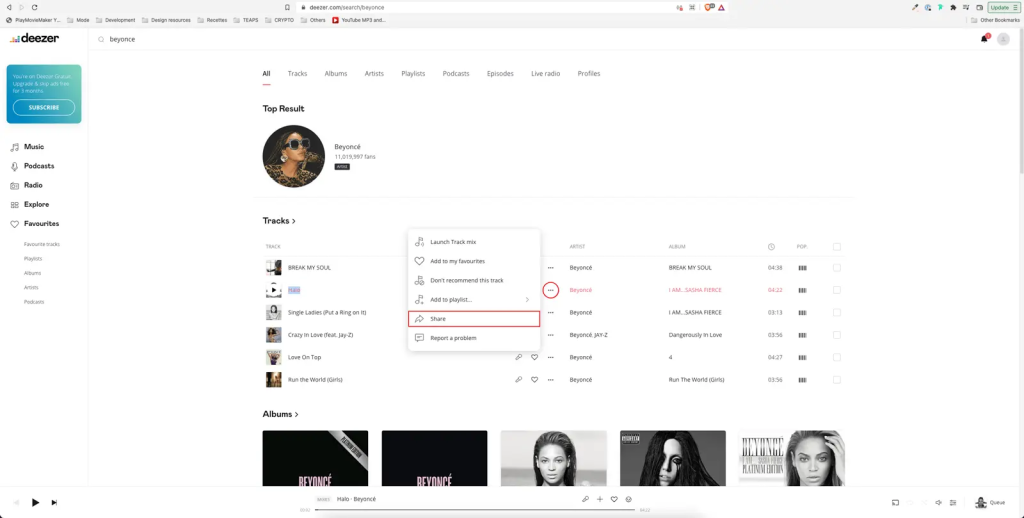Choose Share from the context menu

[475, 319]
